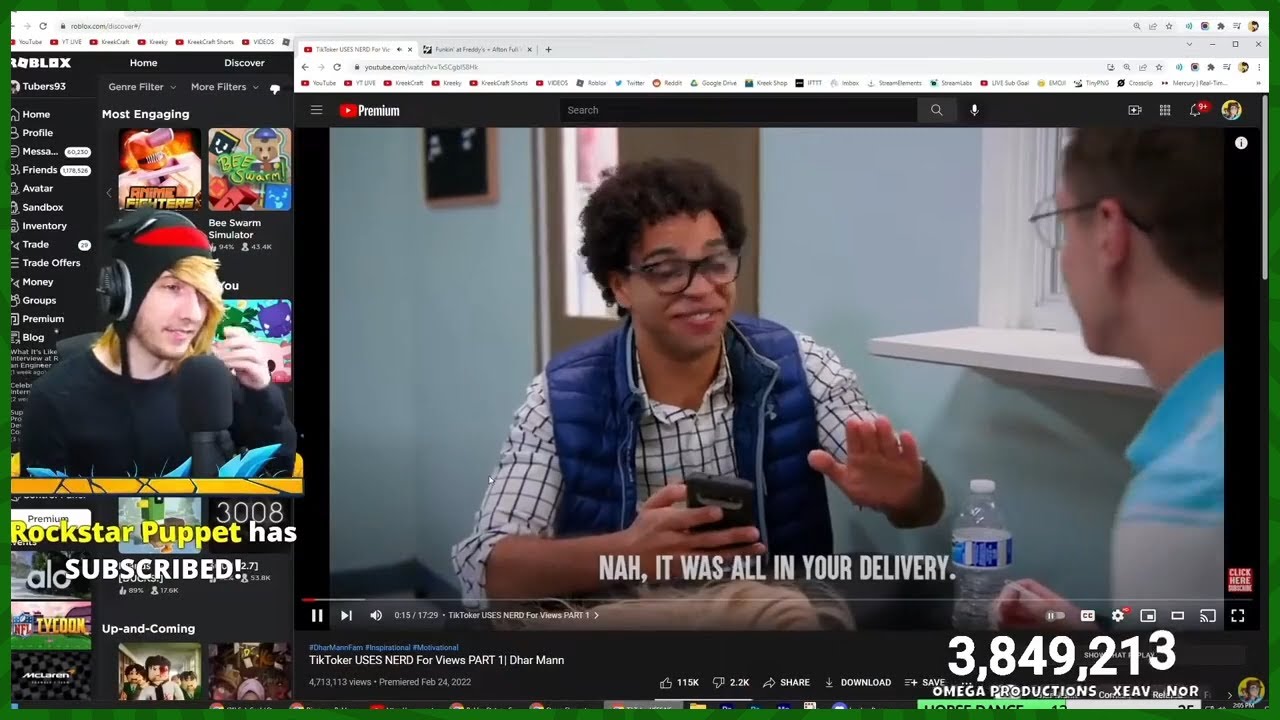Share the Dhar Mann video

tap(786, 683)
